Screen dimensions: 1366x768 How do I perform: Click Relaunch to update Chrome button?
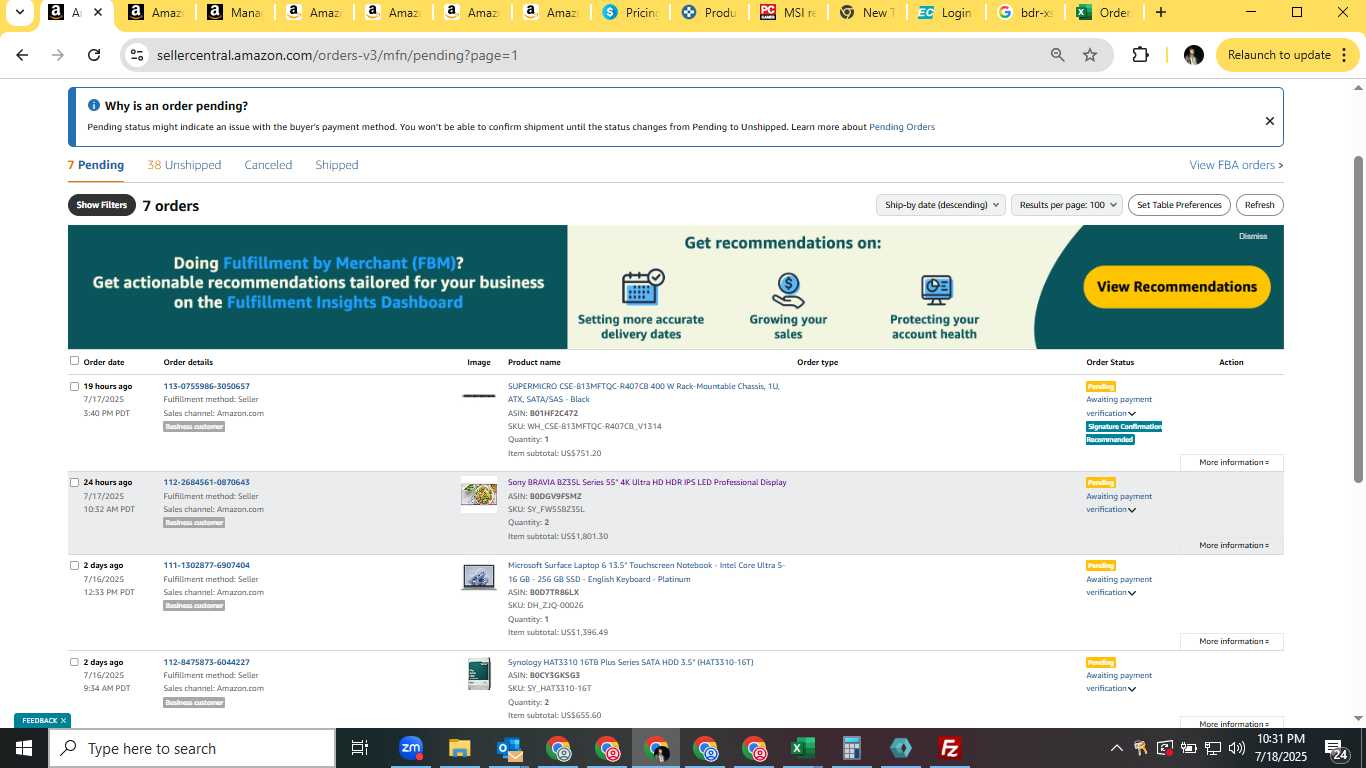(x=1288, y=55)
